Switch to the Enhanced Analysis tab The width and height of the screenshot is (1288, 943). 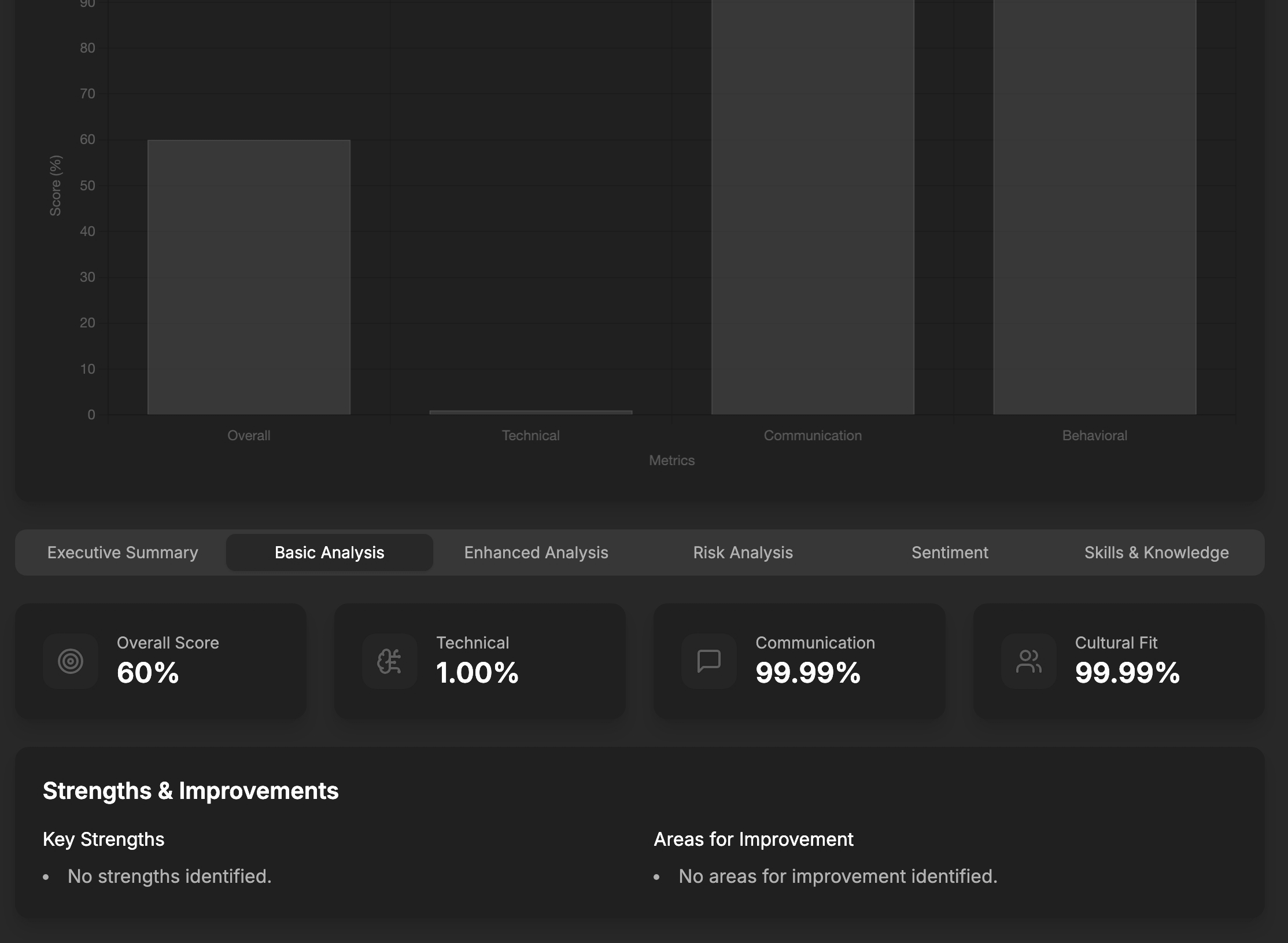(x=536, y=552)
